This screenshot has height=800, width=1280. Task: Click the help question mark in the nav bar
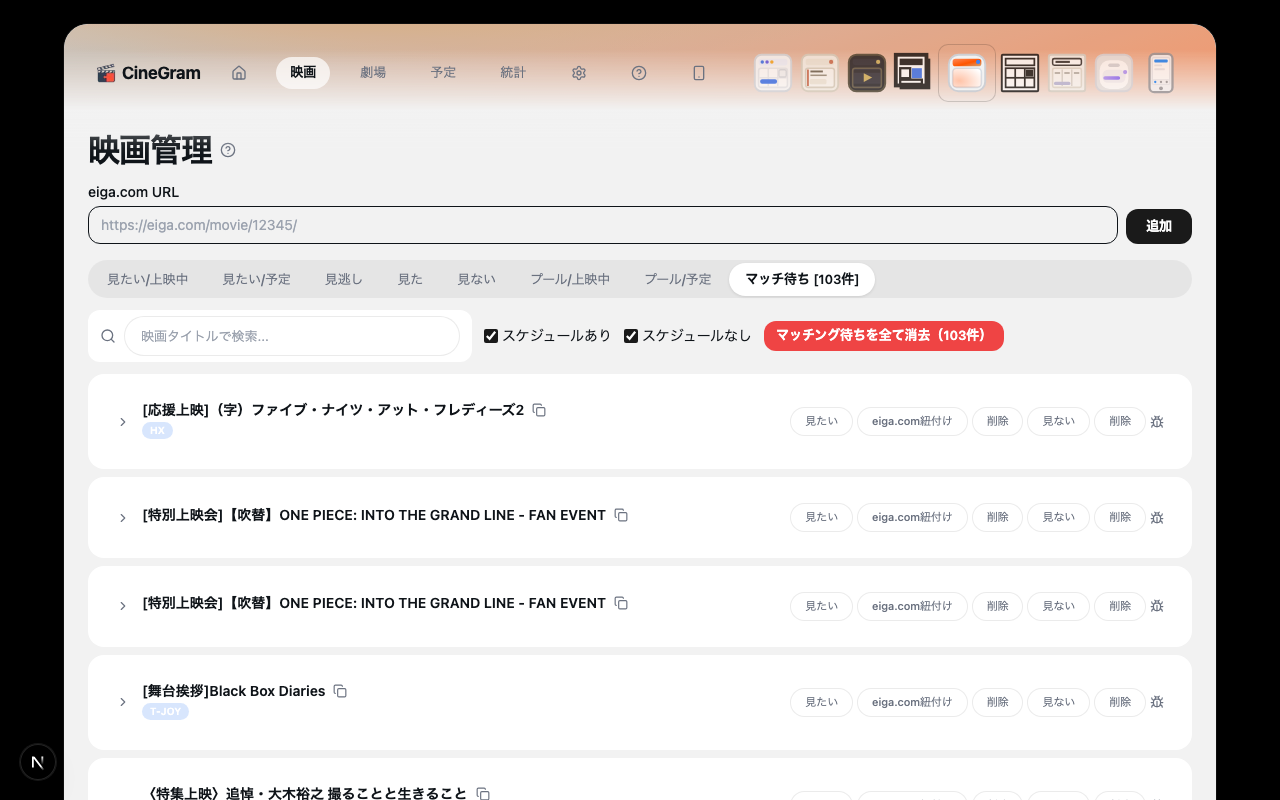(639, 73)
